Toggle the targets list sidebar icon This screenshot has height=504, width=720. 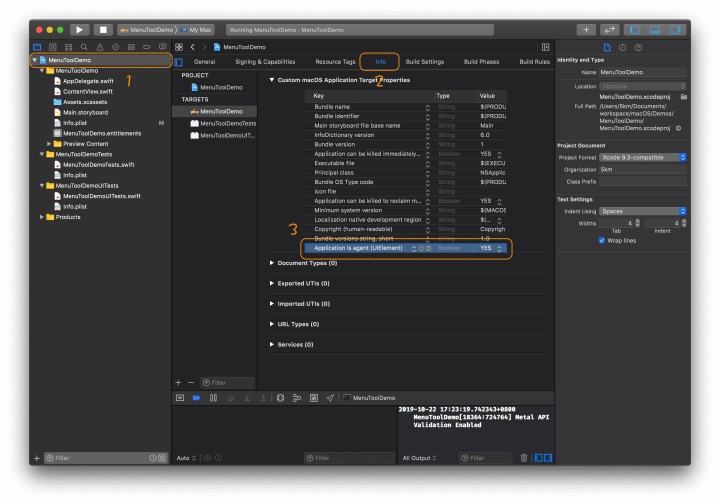pos(179,62)
